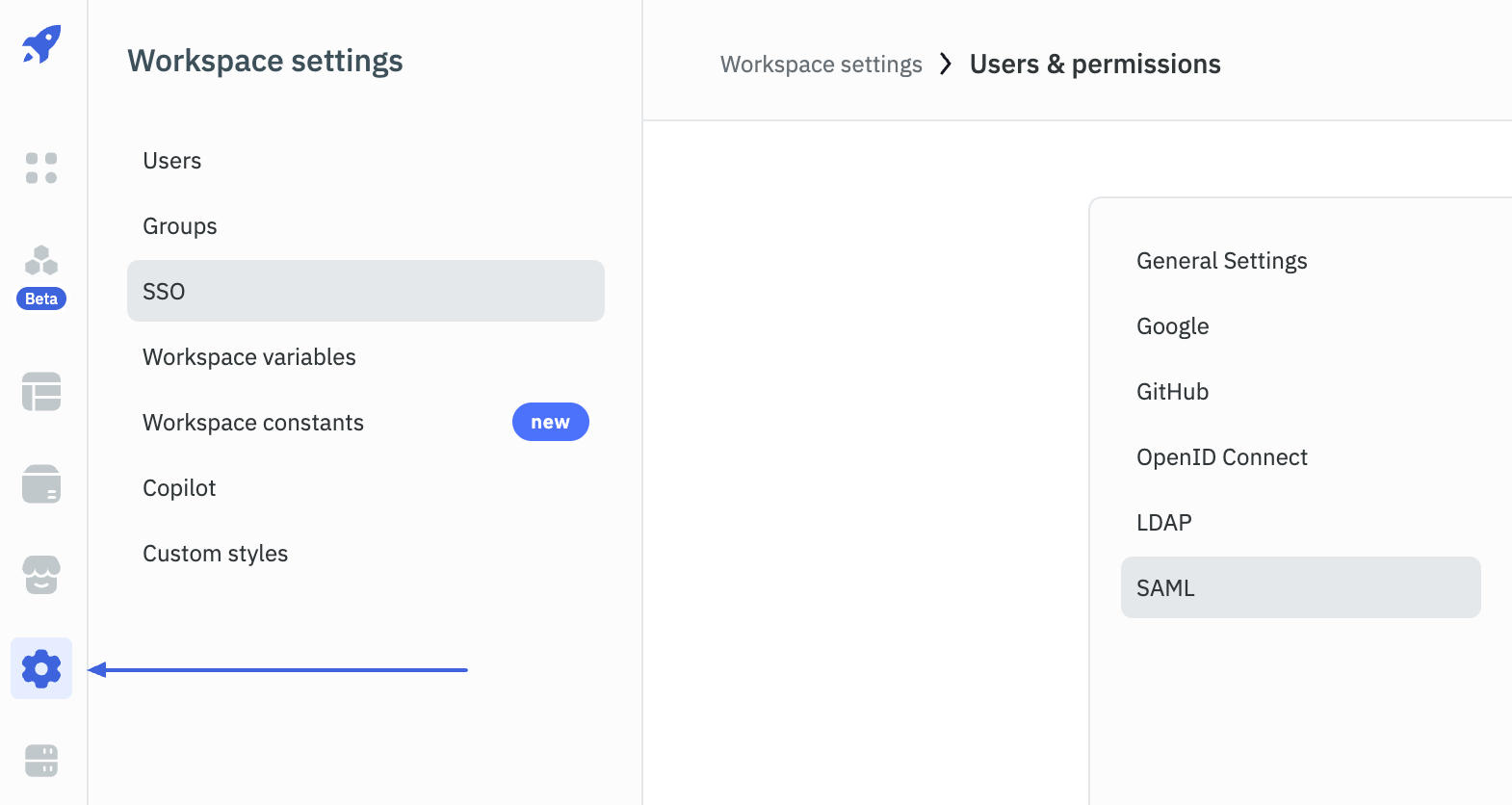Open the marketplace icon in sidebar
Viewport: 1512px width, 805px height.
click(x=41, y=575)
